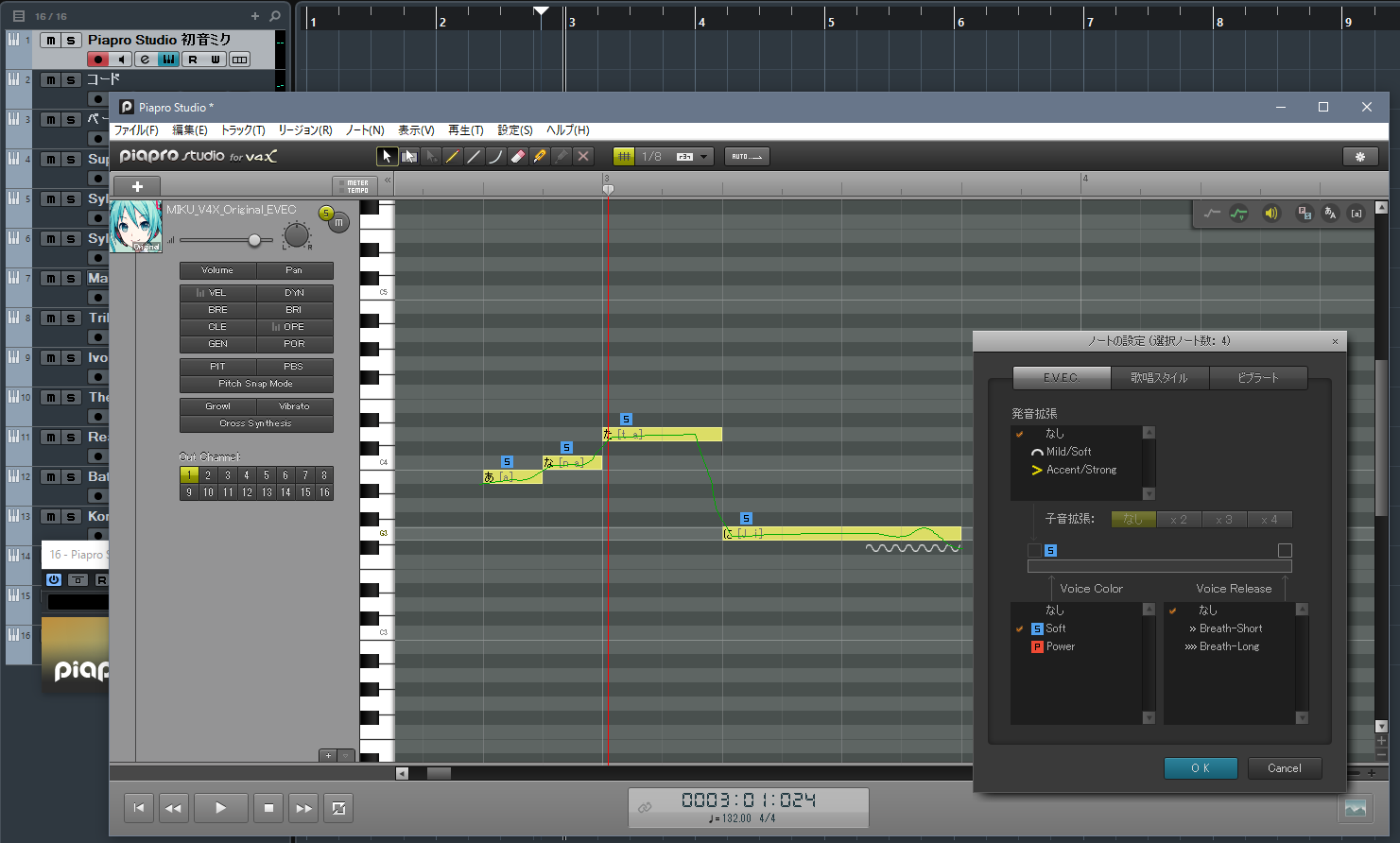Toggle the yellow speaker note sound icon
This screenshot has height=843, width=1400.
click(x=1271, y=214)
